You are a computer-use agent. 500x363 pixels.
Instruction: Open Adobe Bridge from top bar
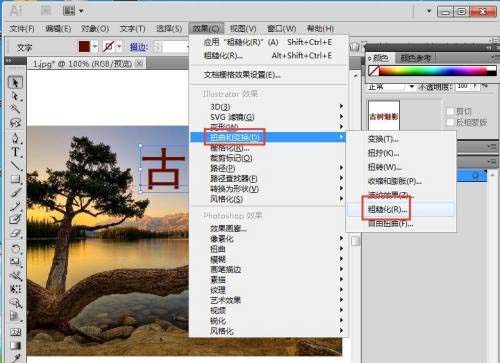[46, 11]
